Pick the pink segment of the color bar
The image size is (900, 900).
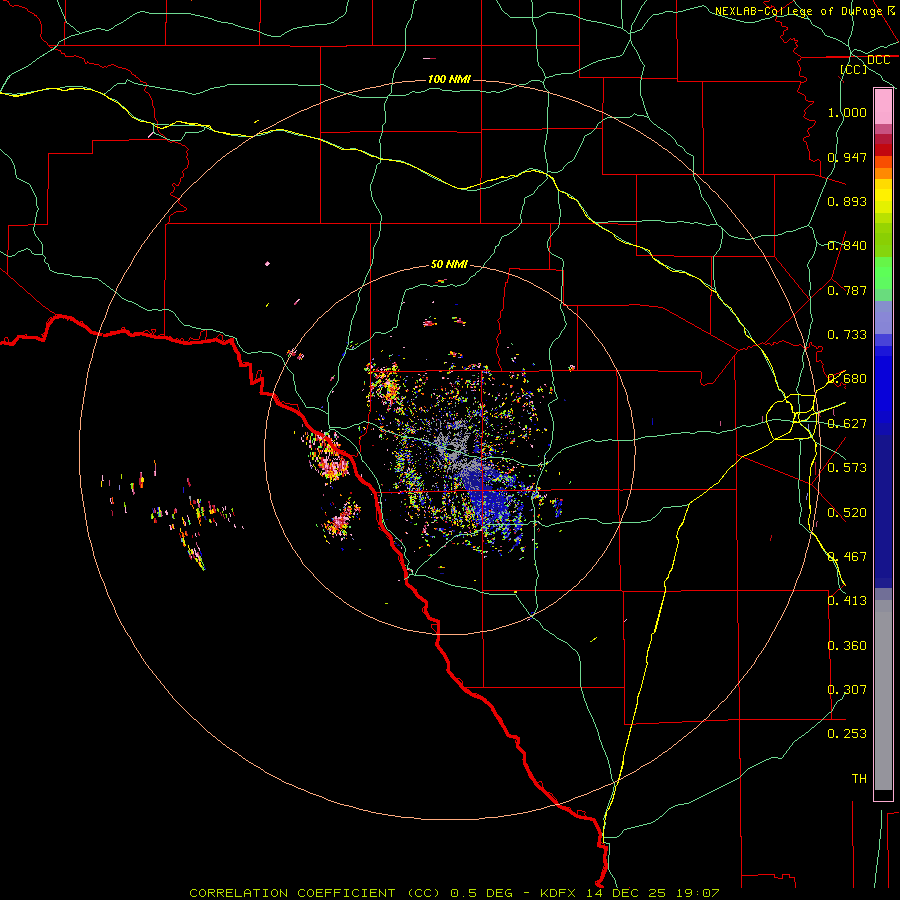(883, 107)
